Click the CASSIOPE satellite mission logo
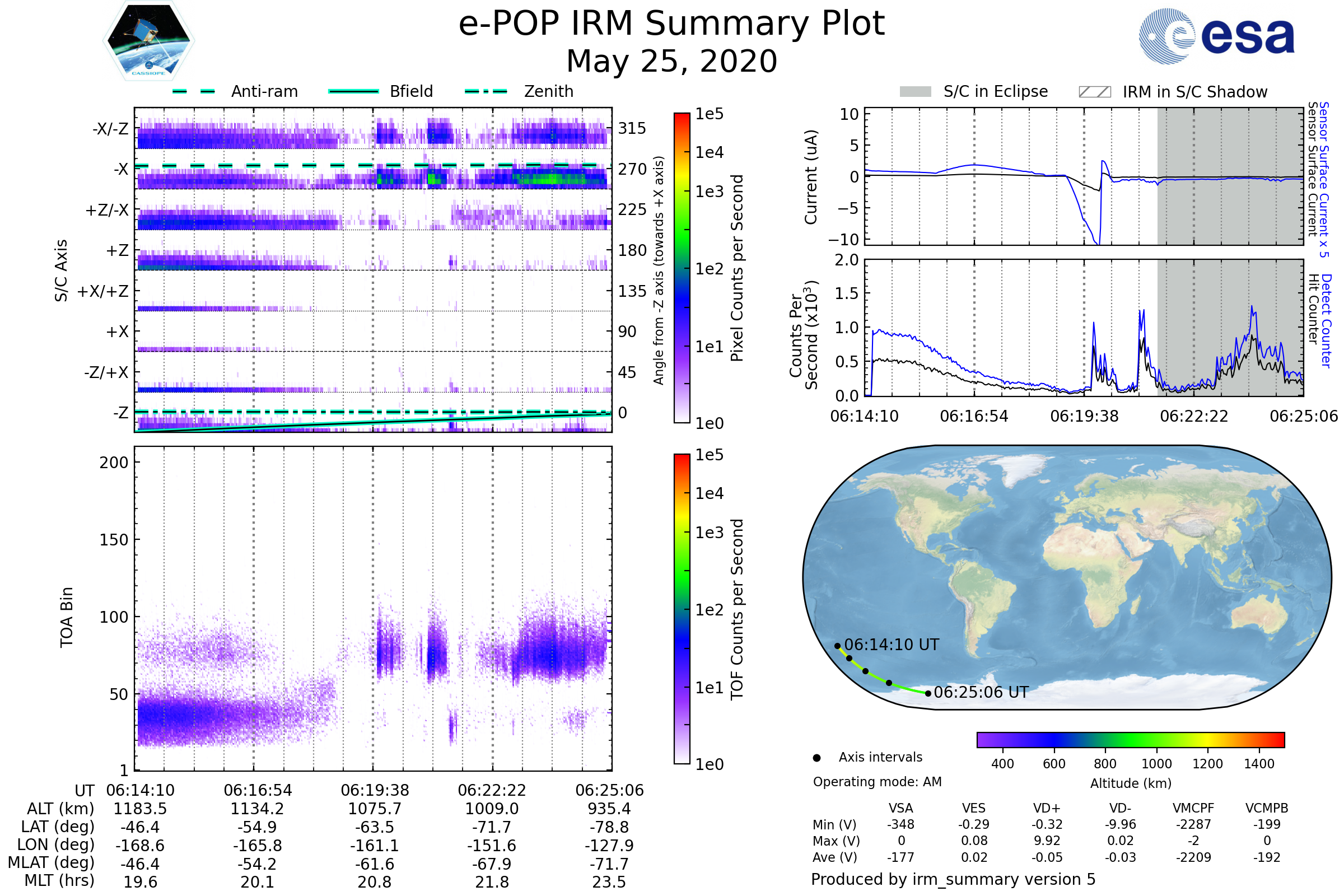Image resolution: width=1344 pixels, height=896 pixels. 148,41
